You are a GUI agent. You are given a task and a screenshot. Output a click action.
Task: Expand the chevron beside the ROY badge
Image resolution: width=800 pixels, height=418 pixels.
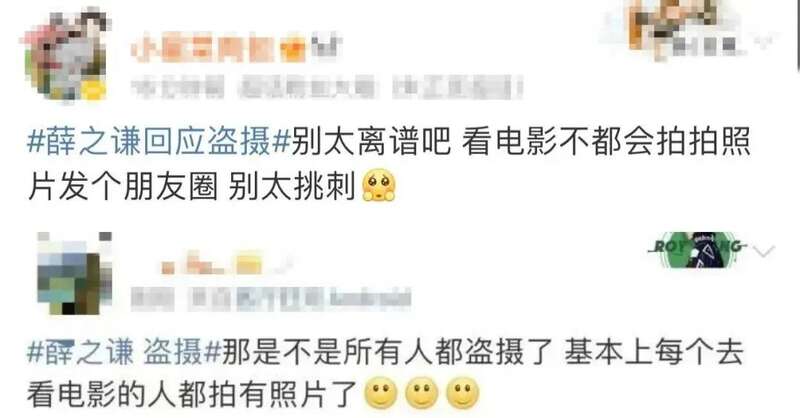coord(764,251)
